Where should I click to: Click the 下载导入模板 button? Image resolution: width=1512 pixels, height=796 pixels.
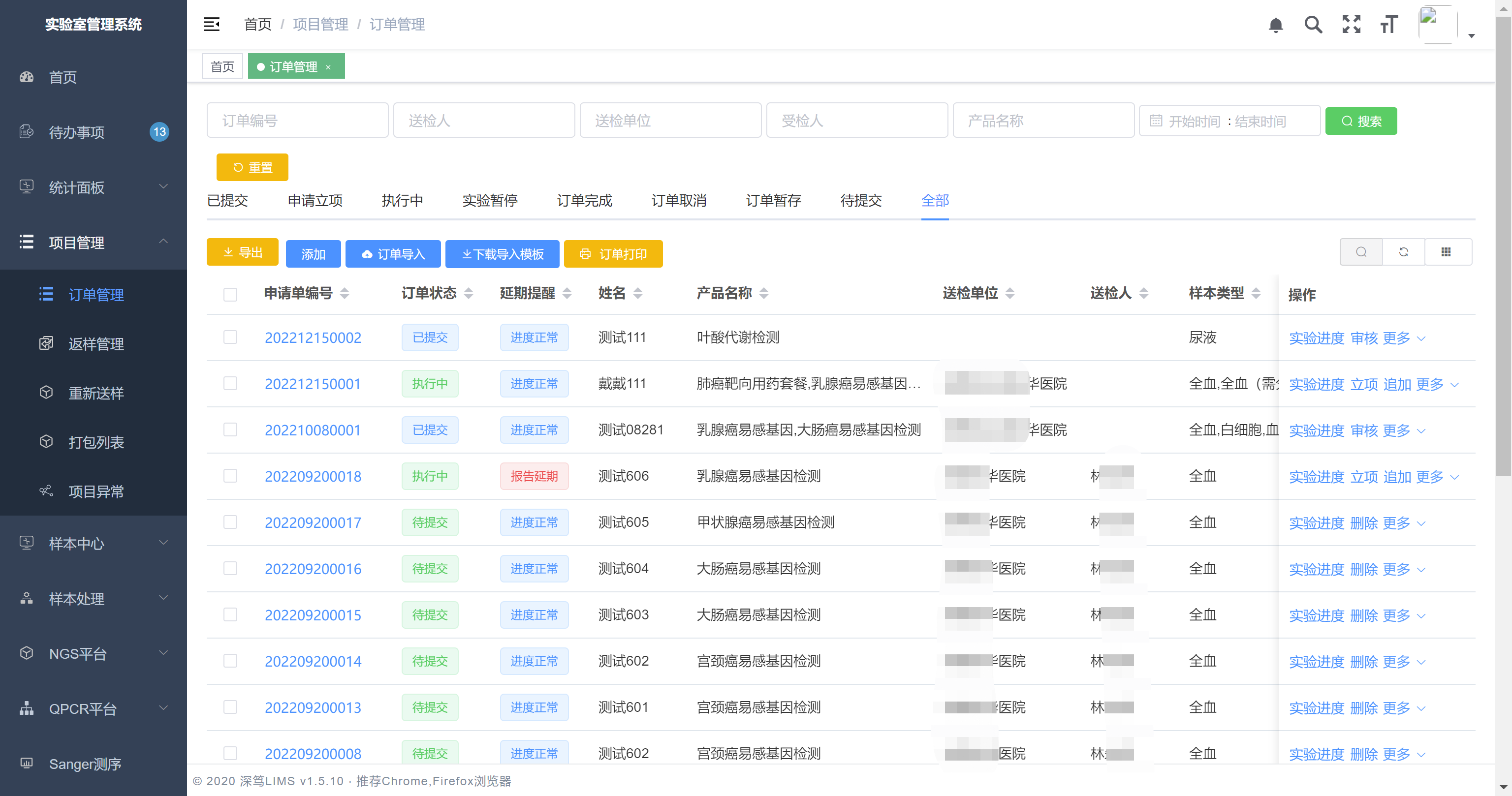[x=503, y=254]
